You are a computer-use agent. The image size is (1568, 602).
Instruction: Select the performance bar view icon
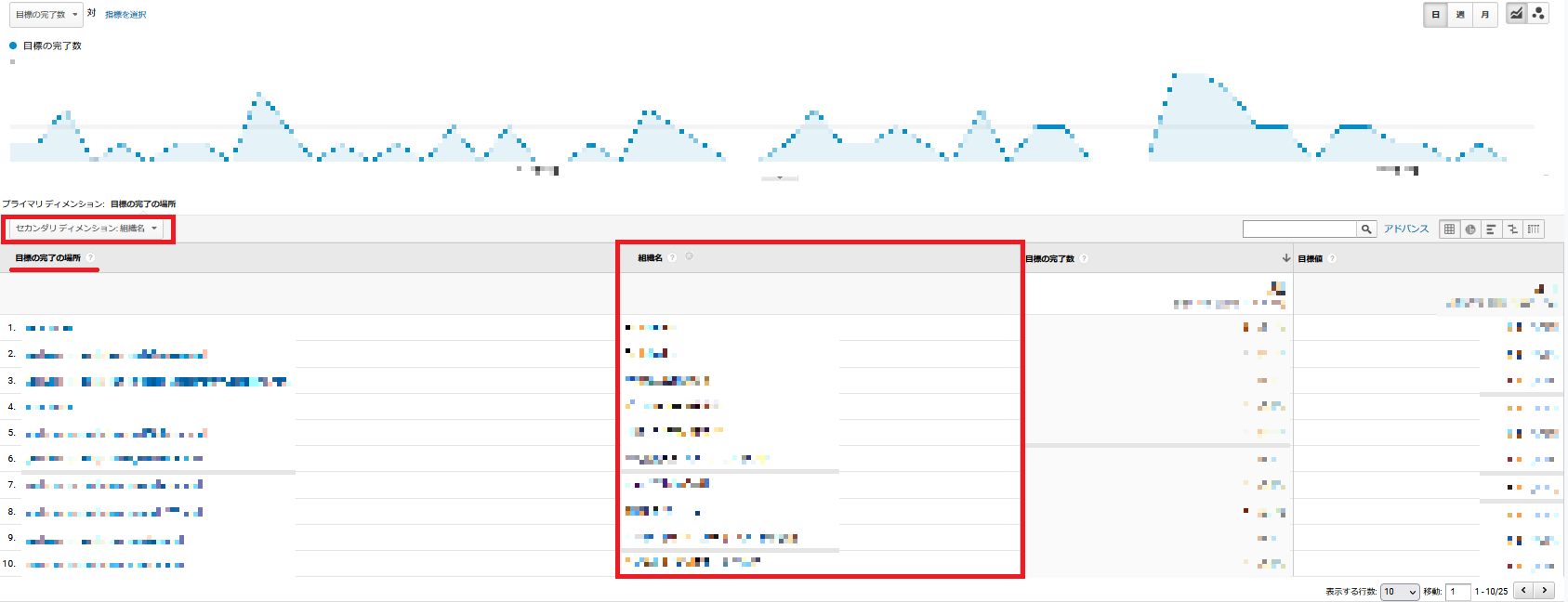pyautogui.click(x=1491, y=229)
